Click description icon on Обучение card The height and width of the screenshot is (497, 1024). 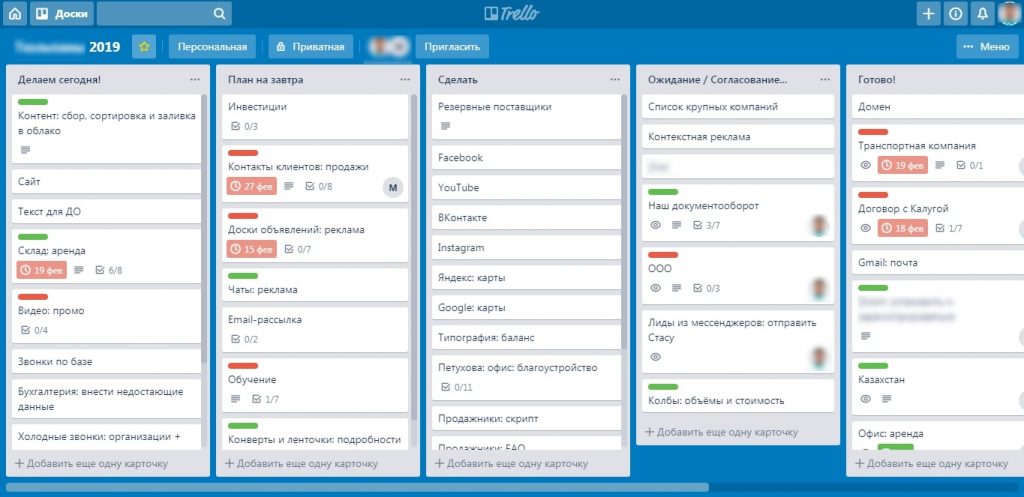pyautogui.click(x=236, y=399)
